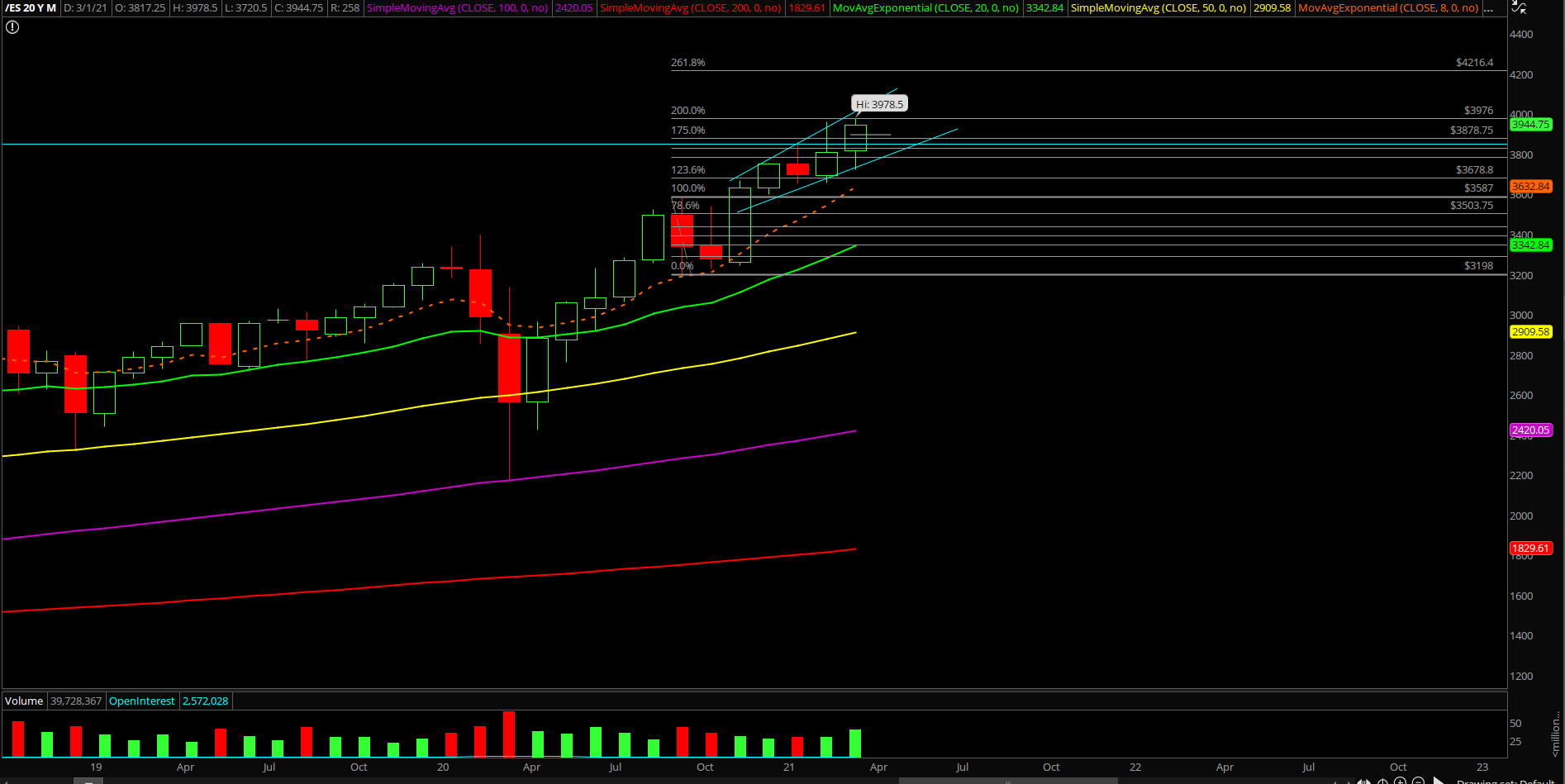The image size is (1565, 784).
Task: Expand the hidden studies ellipsis in header
Action: 1488,8
